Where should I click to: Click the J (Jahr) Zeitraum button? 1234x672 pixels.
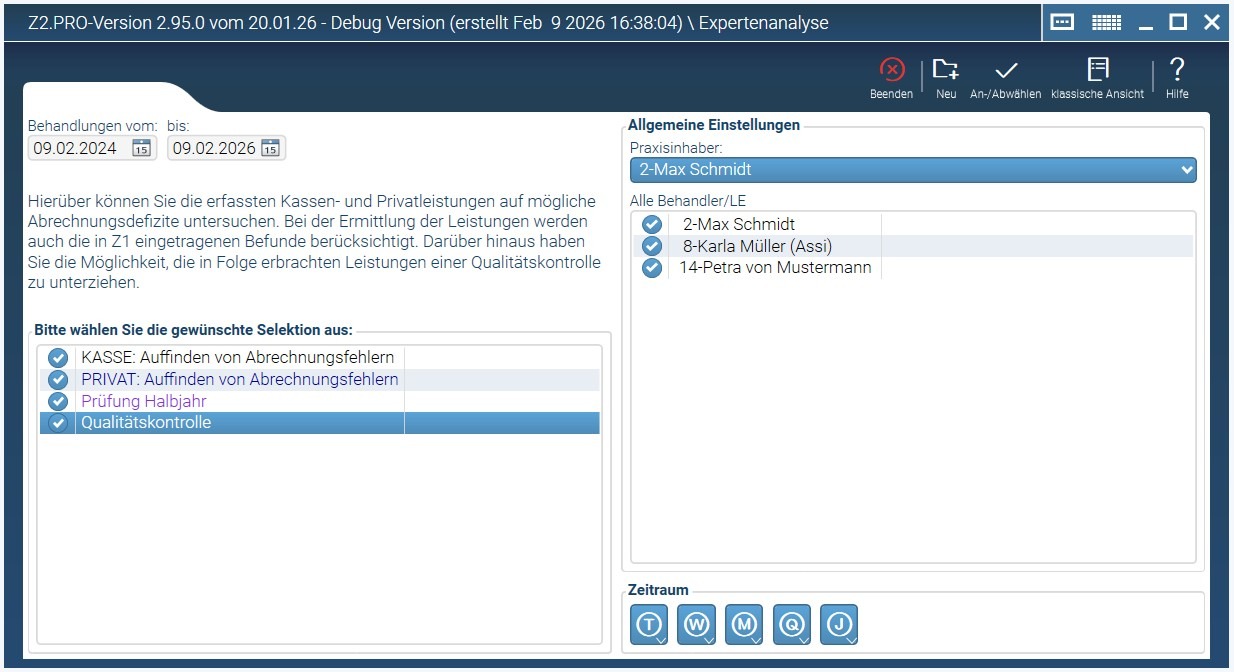(839, 625)
